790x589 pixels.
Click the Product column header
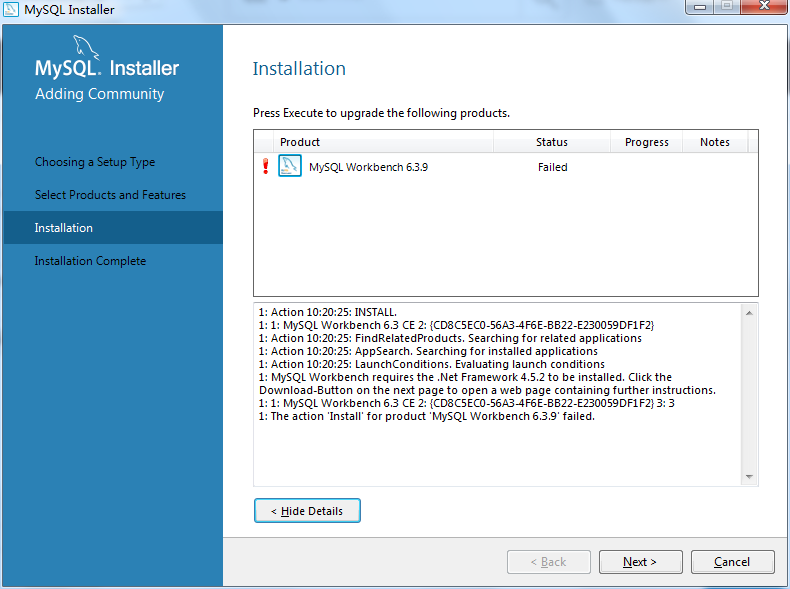coord(383,142)
